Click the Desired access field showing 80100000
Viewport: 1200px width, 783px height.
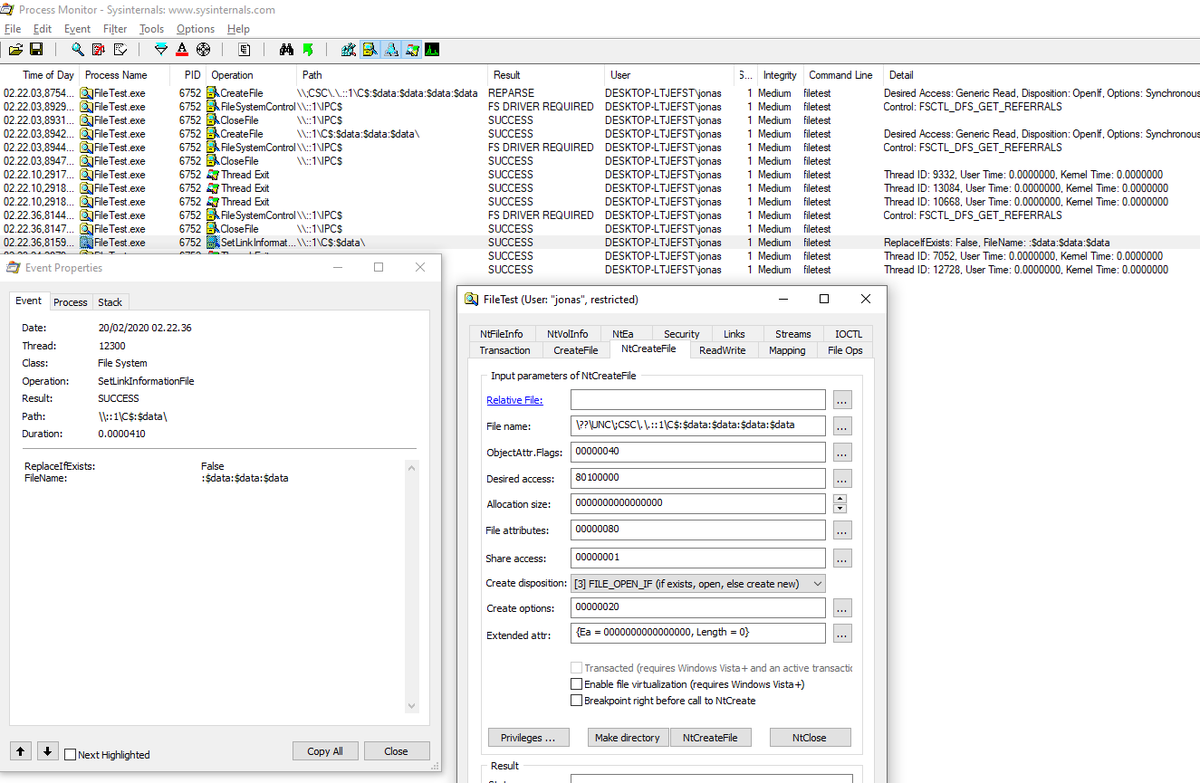[x=698, y=478]
